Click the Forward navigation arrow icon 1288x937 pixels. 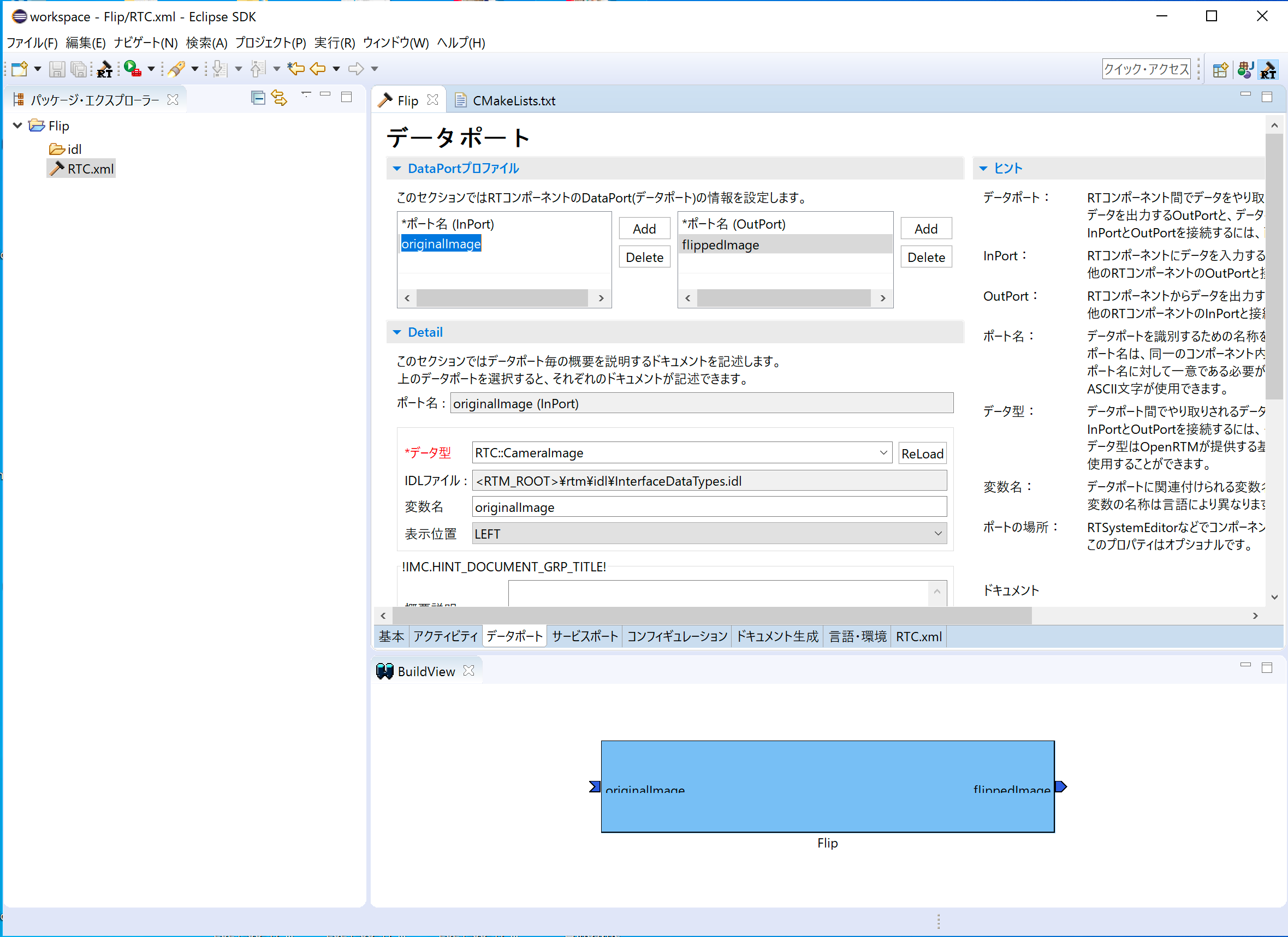point(356,69)
